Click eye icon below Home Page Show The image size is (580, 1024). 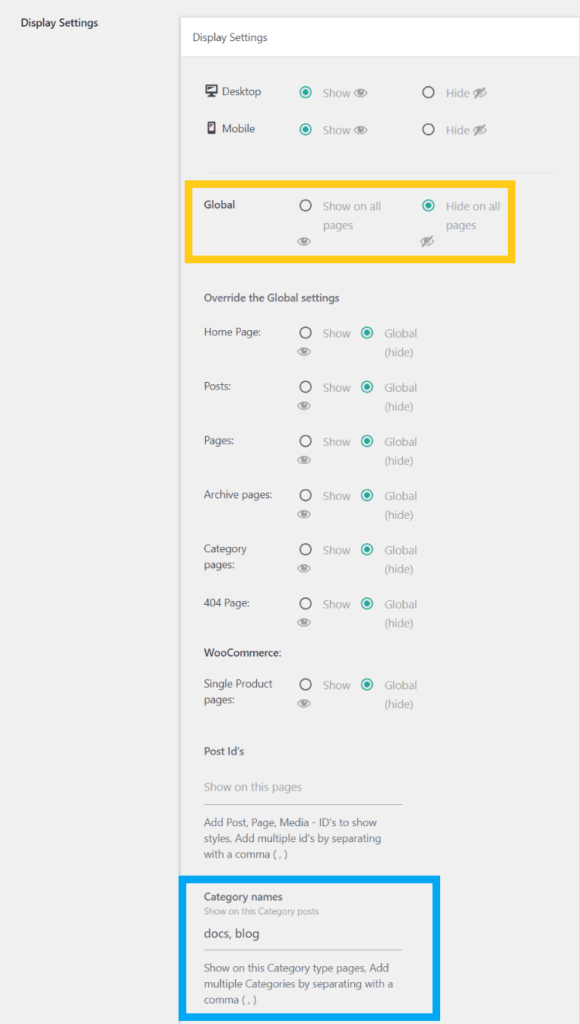pyautogui.click(x=304, y=351)
